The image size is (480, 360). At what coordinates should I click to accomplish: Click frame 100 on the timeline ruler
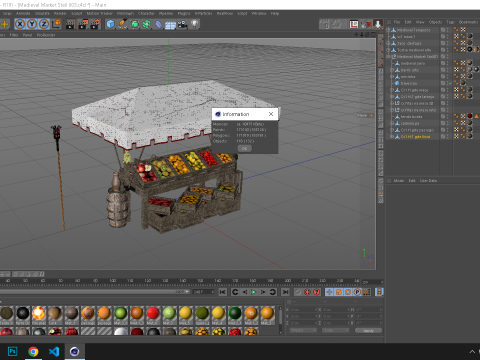click(113, 281)
